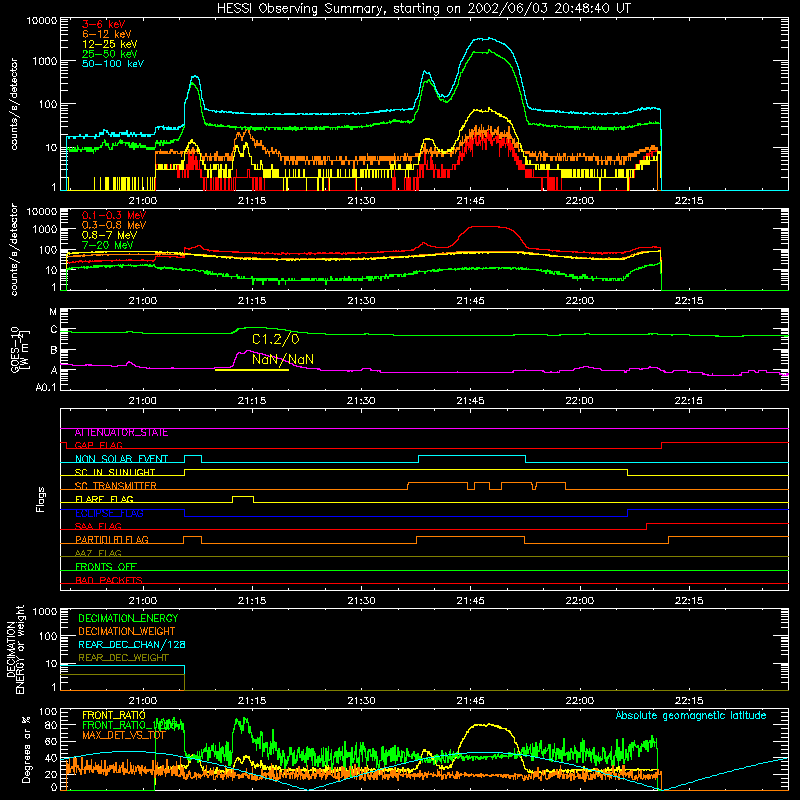Click 21:45 tick label under top panel
The image size is (800, 800).
(470, 201)
